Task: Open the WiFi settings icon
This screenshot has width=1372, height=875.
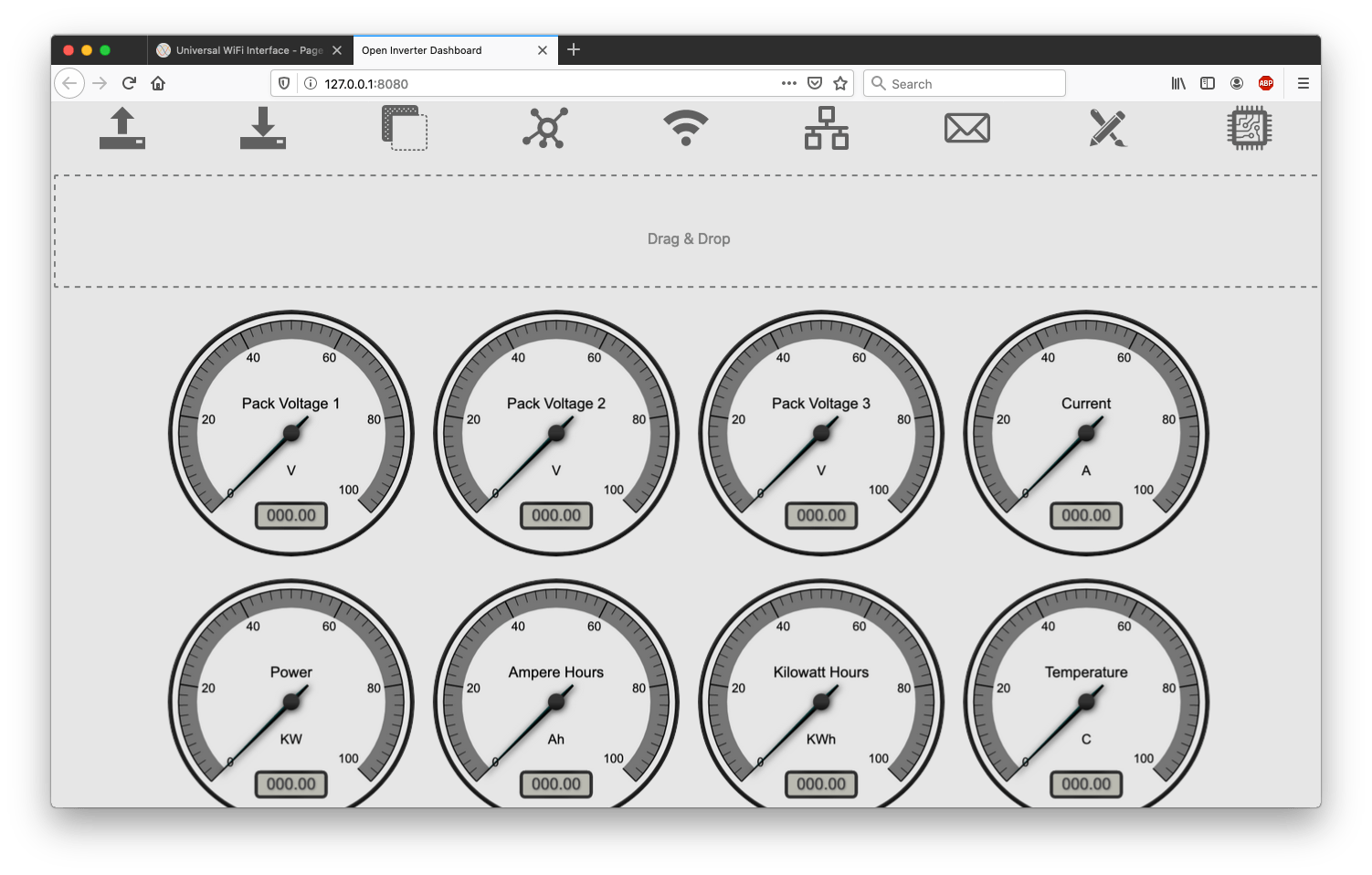Action: coord(686,128)
